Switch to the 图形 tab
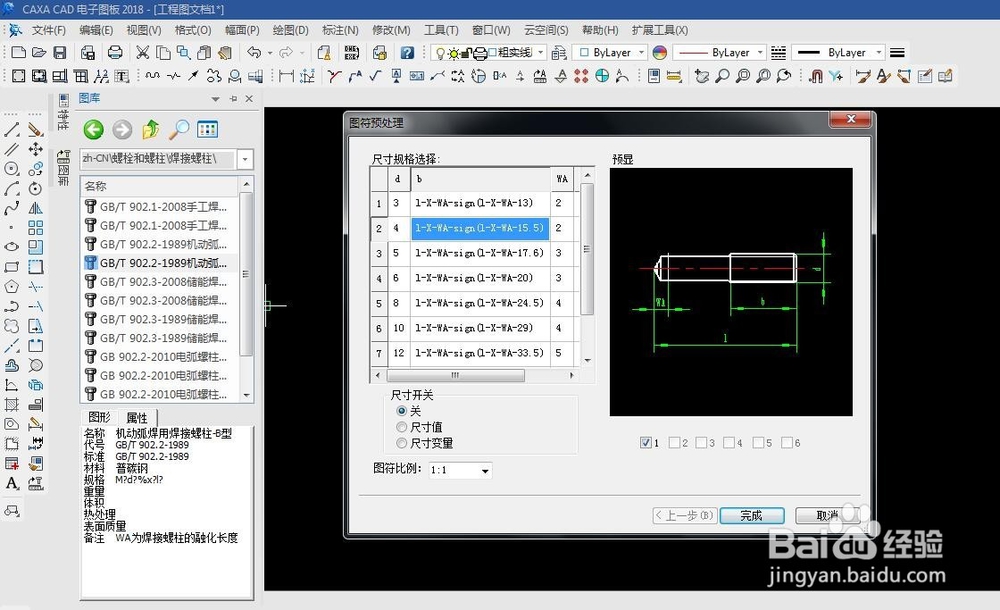The height and width of the screenshot is (610, 1000). [99, 417]
